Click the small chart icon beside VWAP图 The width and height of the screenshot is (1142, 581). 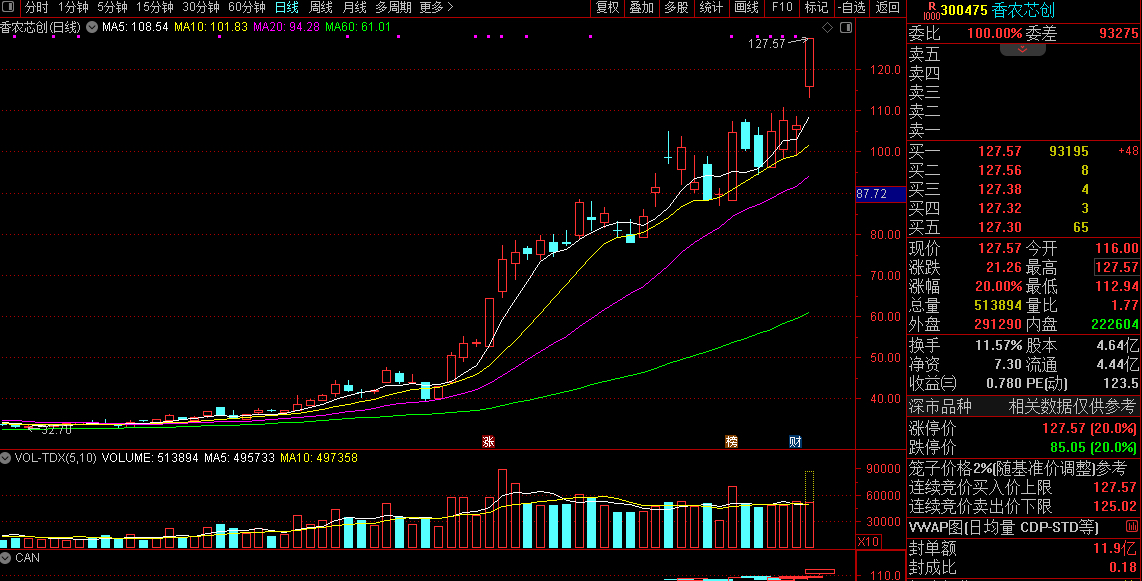click(1130, 527)
